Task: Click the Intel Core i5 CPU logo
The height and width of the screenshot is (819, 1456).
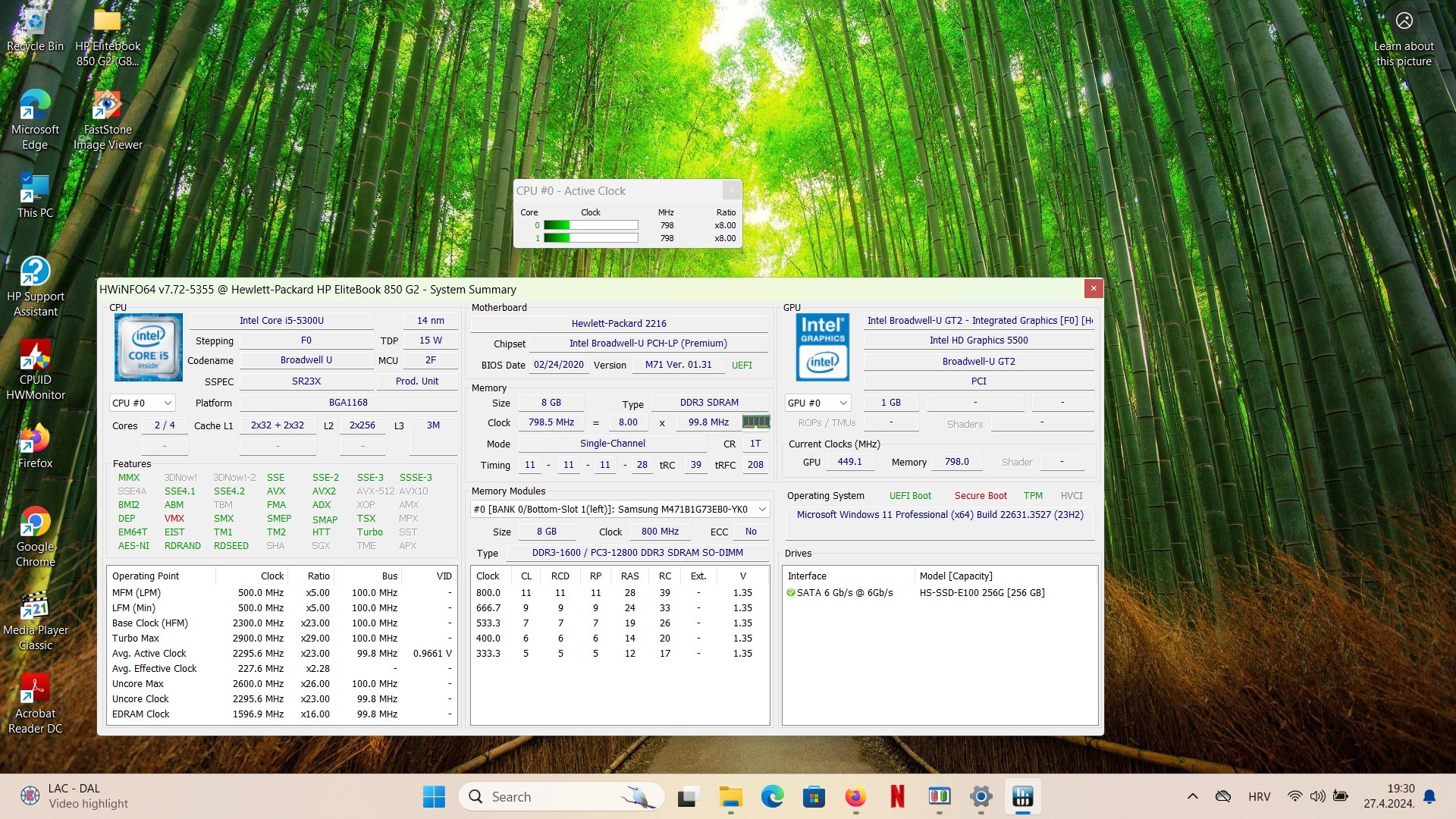Action: [x=149, y=347]
